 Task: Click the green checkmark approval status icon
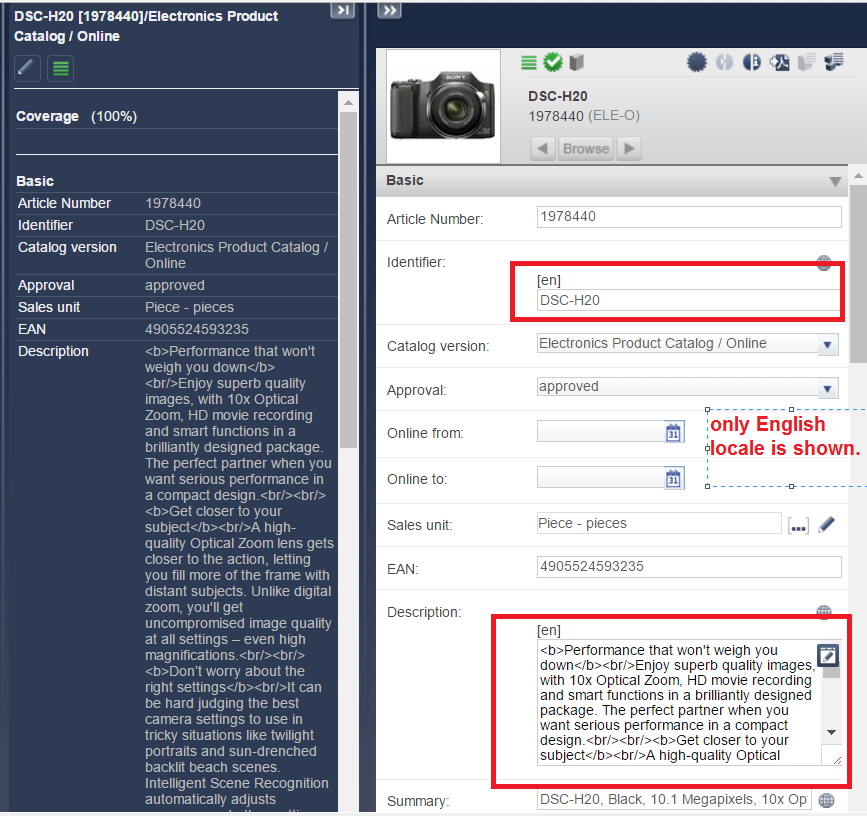coord(552,62)
